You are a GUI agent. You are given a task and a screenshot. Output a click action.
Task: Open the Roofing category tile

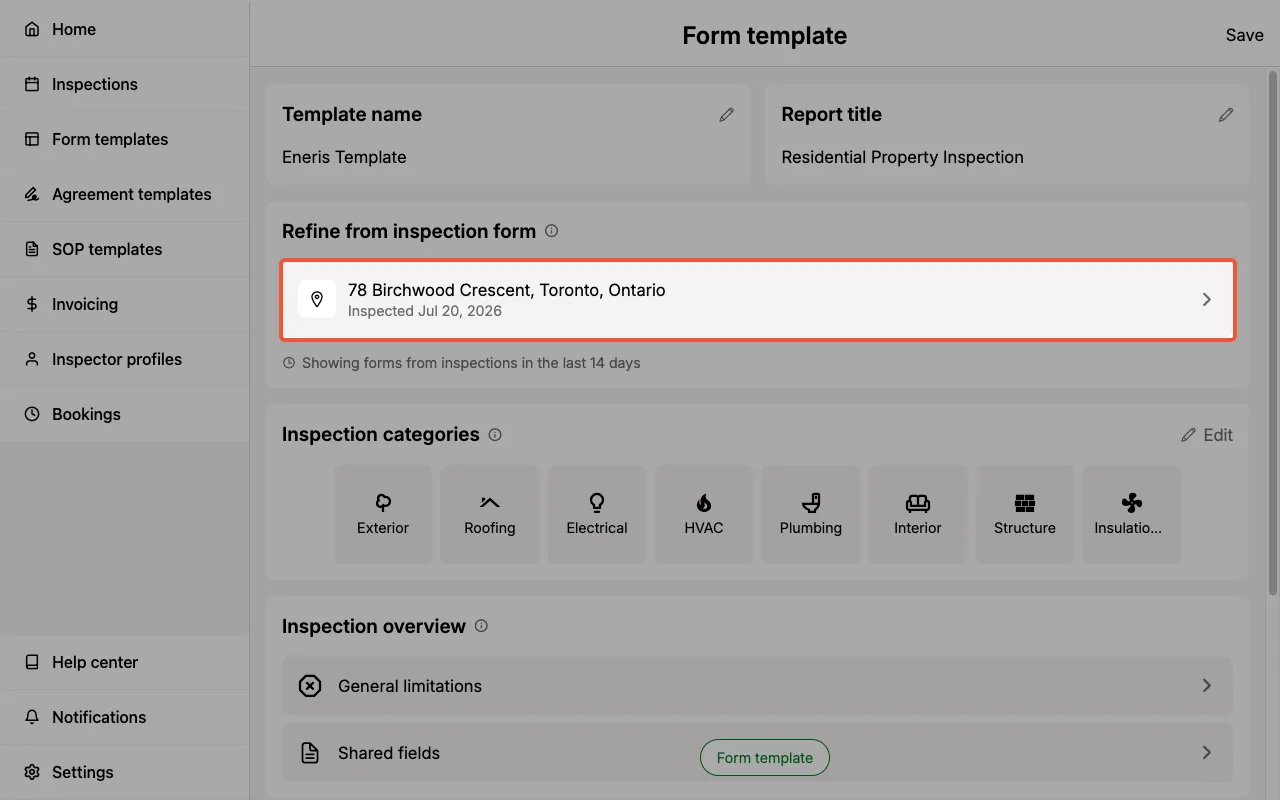click(x=490, y=514)
